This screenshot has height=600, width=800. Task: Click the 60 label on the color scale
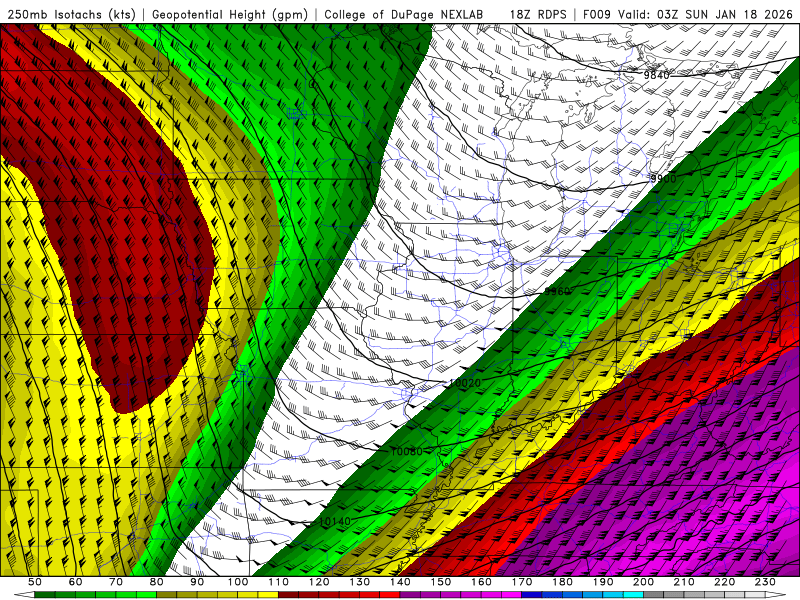(75, 582)
